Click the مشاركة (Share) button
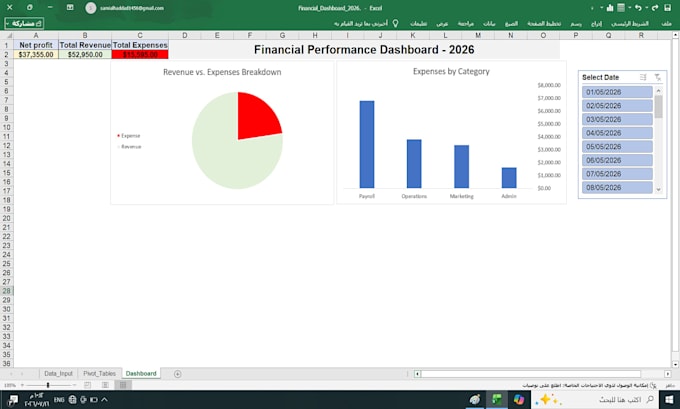680x409 pixels. pos(24,23)
